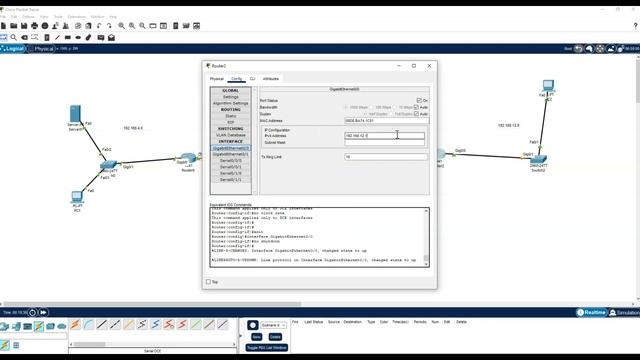The image size is (640, 360).
Task: Switch to Realtime mode
Action: click(591, 313)
